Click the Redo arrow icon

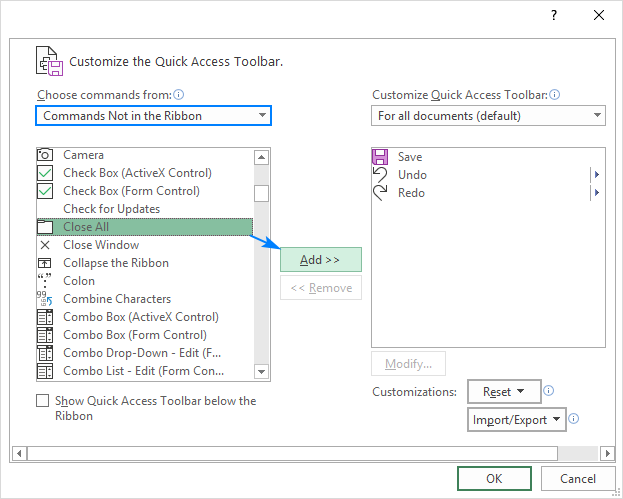point(380,193)
